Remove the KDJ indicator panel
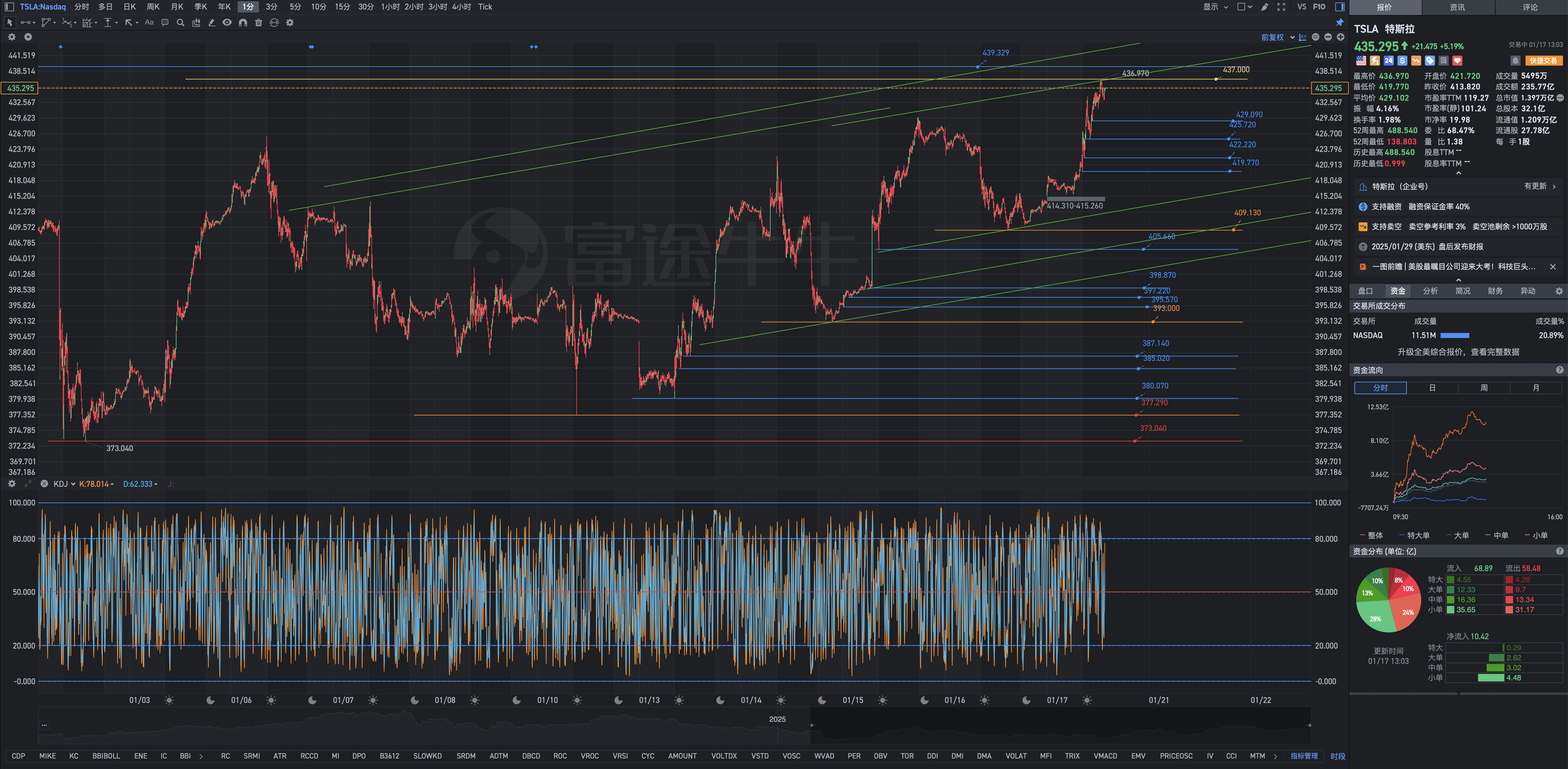 (44, 484)
